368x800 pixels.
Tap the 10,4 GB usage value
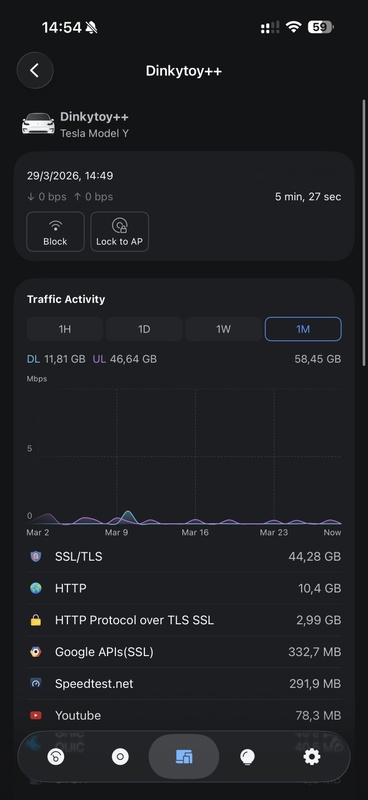(x=320, y=588)
